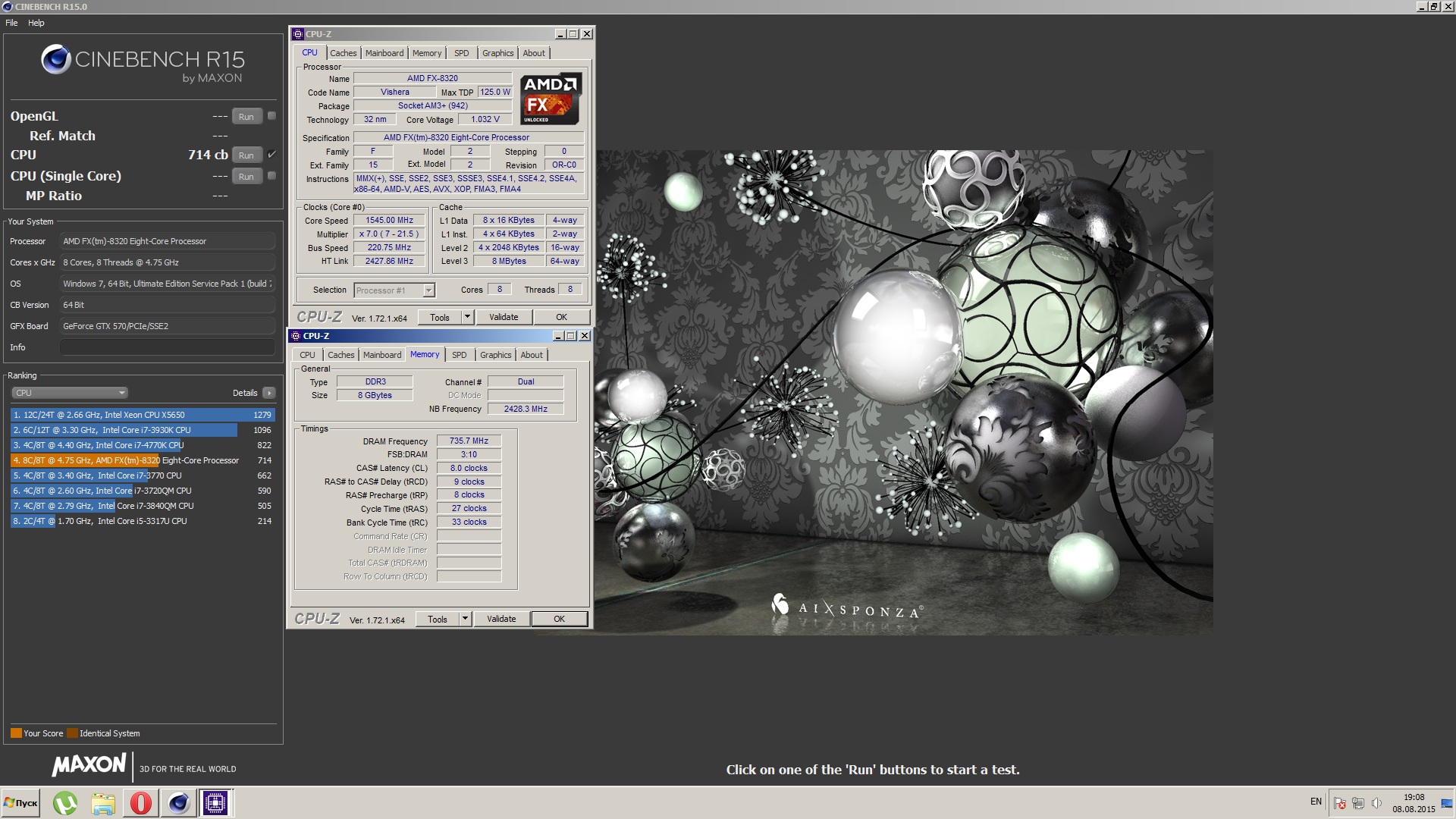Switch to Mainboard tab in top CPU-Z window
This screenshot has width=1456, height=819.
pyautogui.click(x=384, y=53)
